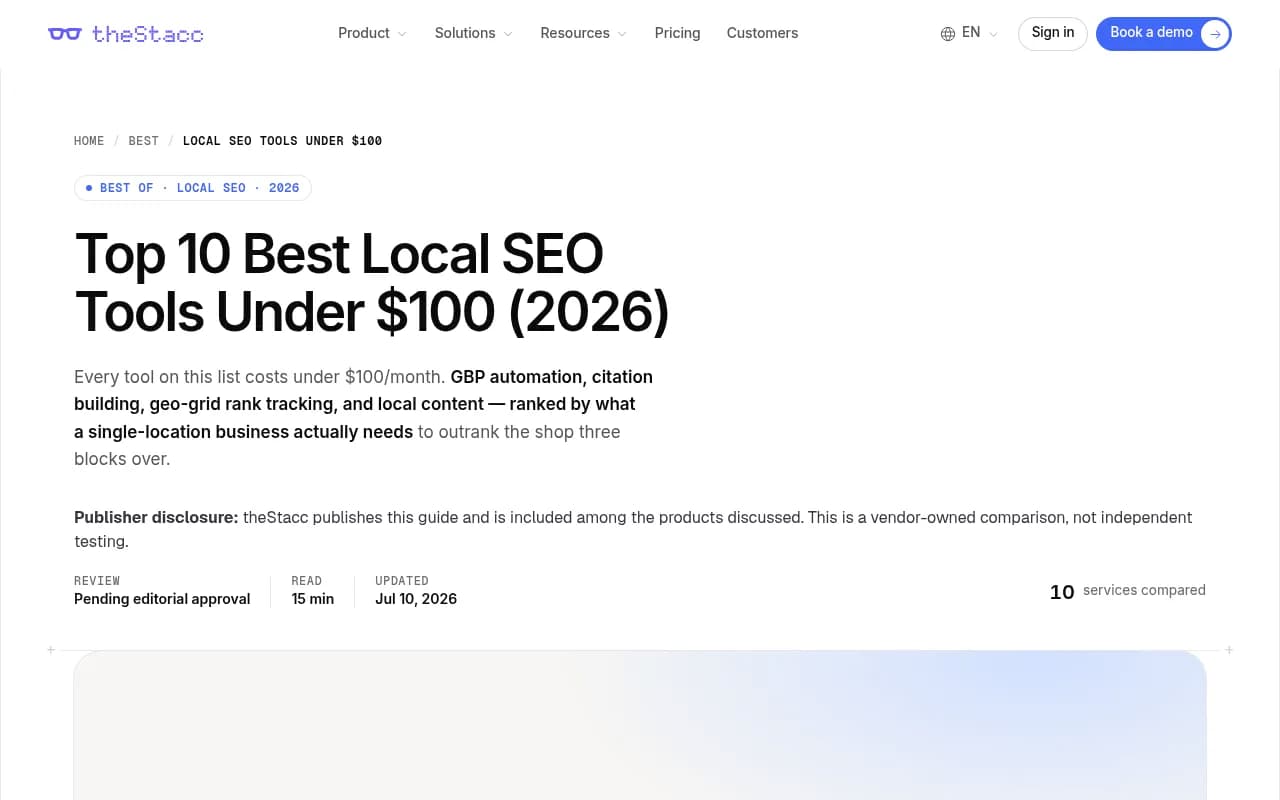
Task: Follow HOME breadcrumb link
Action: [x=89, y=141]
